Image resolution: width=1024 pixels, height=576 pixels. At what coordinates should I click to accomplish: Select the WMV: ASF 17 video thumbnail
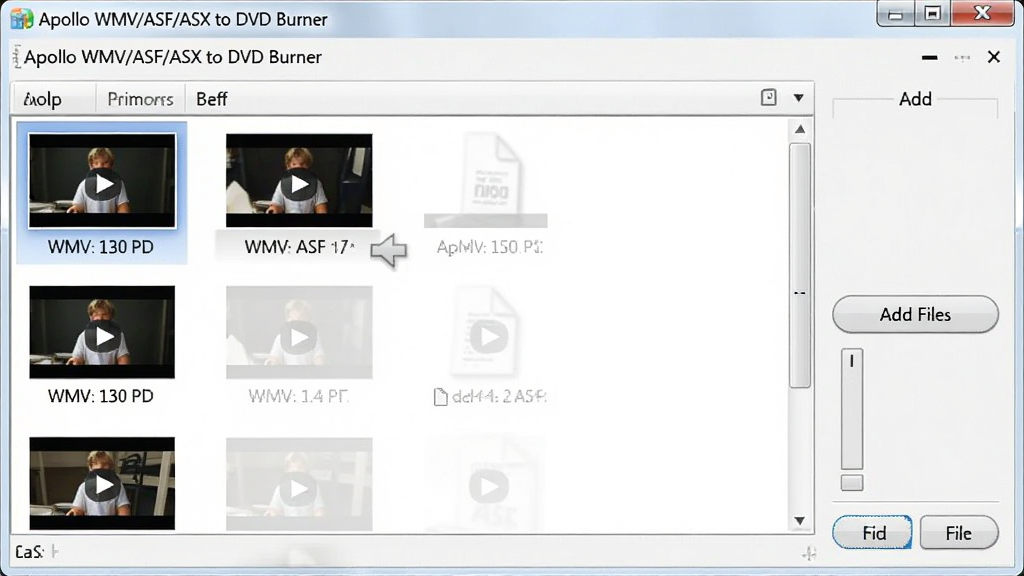coord(299,181)
